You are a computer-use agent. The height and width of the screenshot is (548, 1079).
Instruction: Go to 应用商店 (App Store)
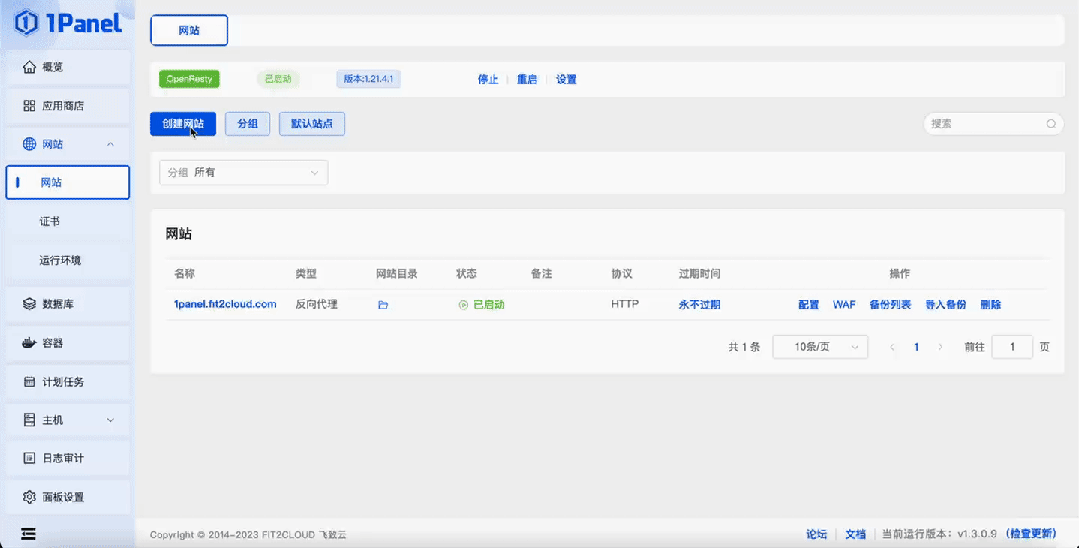pos(67,105)
